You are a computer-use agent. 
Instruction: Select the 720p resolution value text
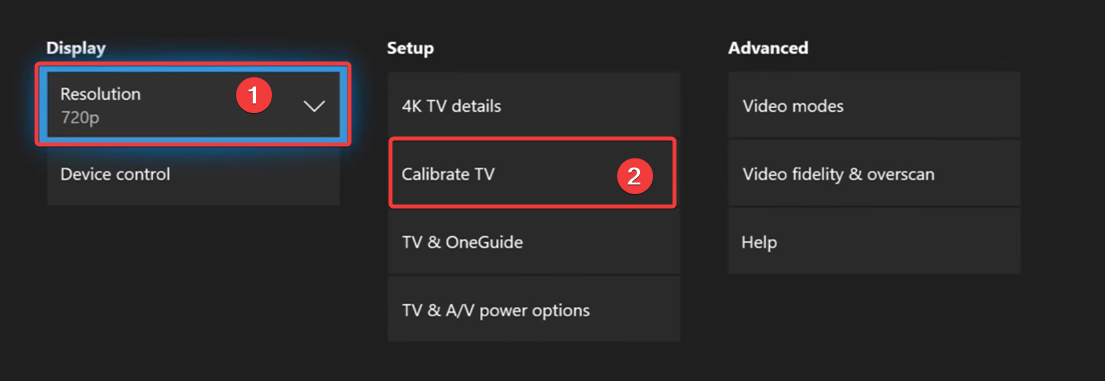click(80, 117)
